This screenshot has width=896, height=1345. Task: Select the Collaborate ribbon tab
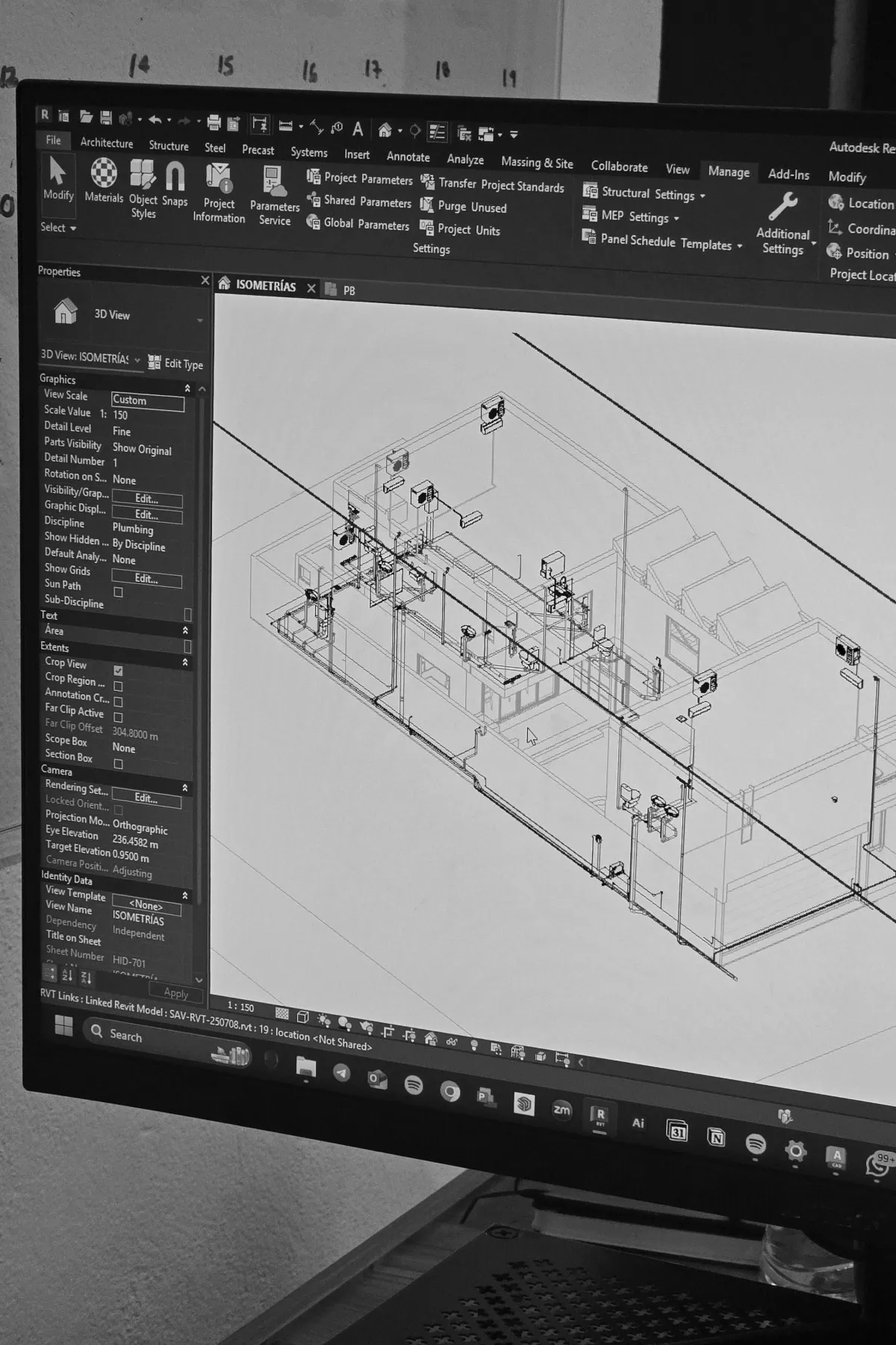coord(620,167)
